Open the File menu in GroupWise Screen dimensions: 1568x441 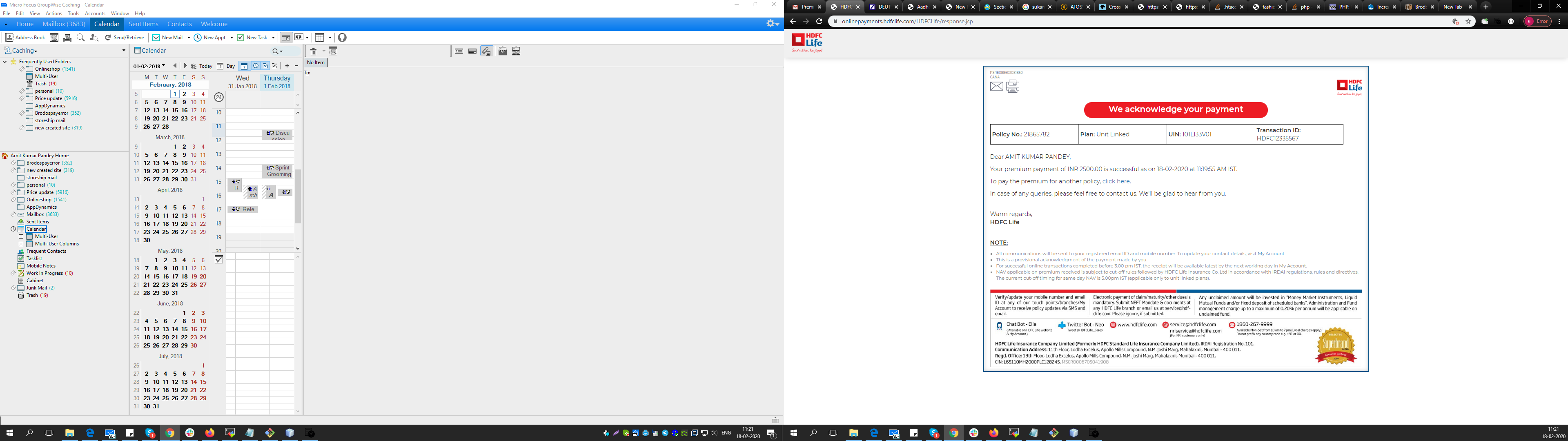click(x=7, y=13)
